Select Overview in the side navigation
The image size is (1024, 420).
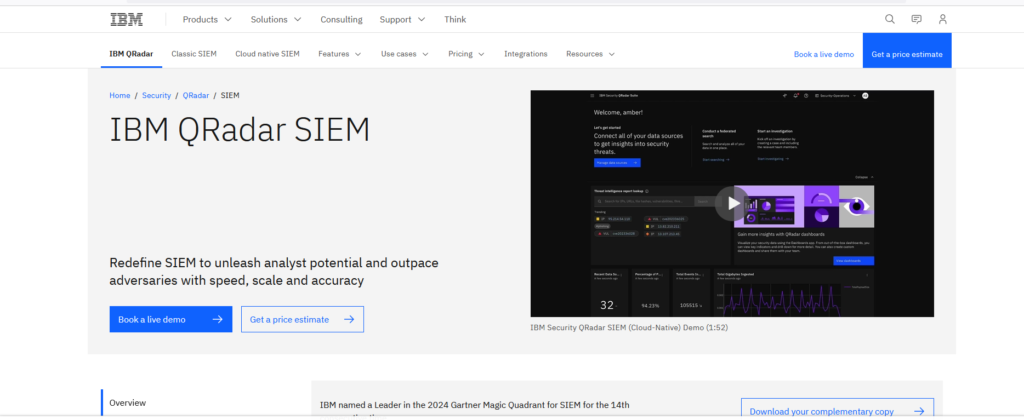point(127,403)
